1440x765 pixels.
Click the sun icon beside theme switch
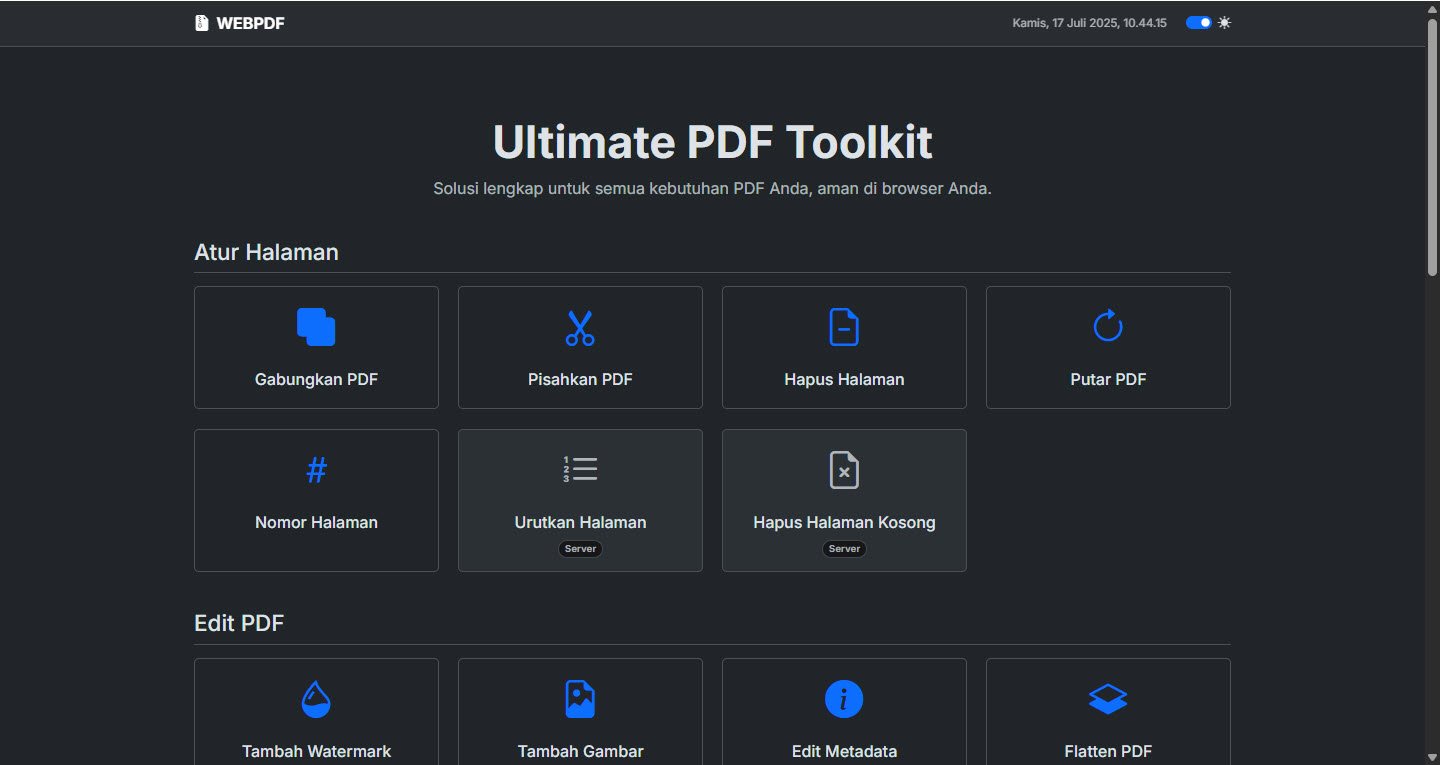point(1224,22)
